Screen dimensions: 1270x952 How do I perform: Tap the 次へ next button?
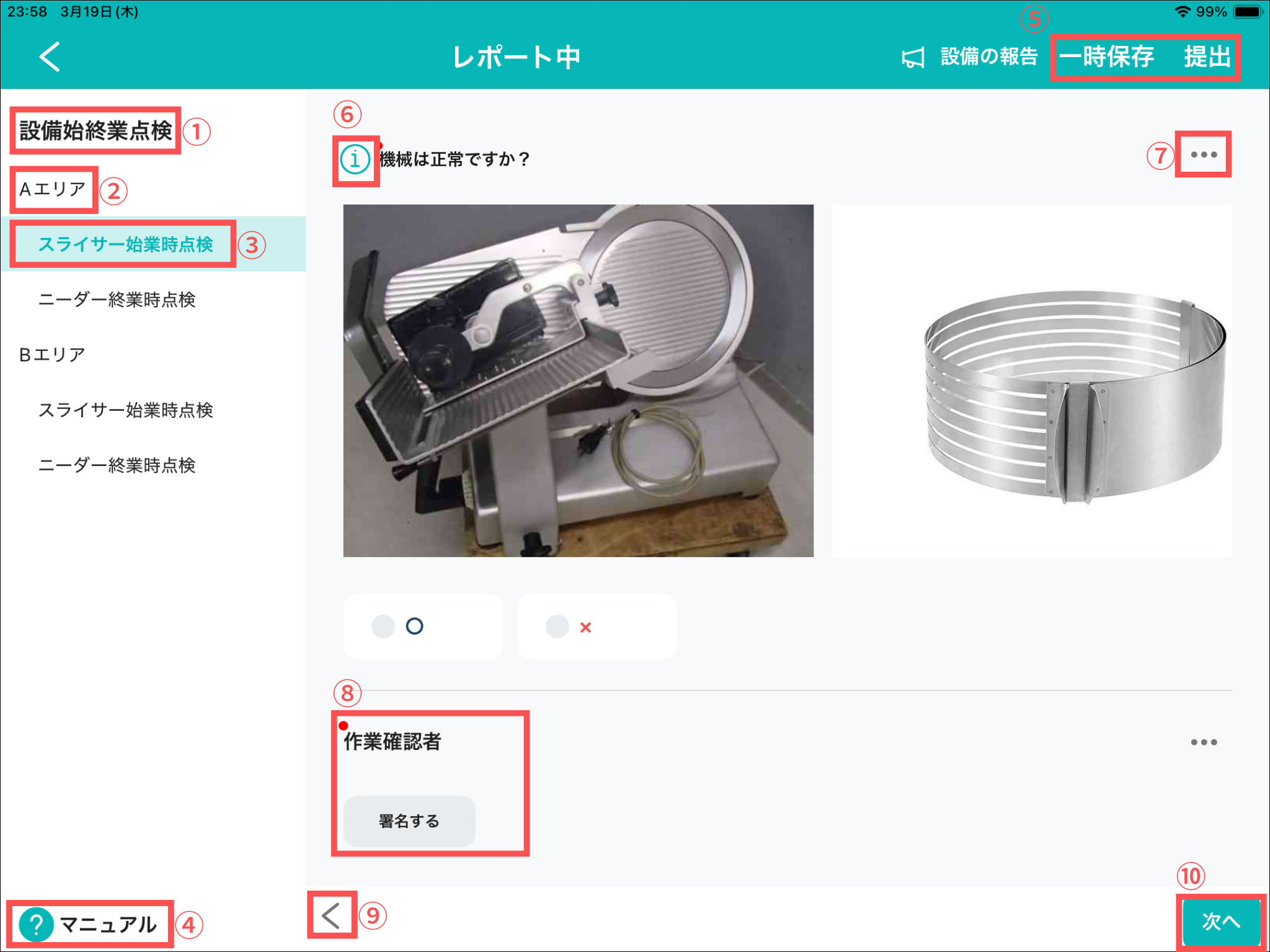click(x=1220, y=922)
